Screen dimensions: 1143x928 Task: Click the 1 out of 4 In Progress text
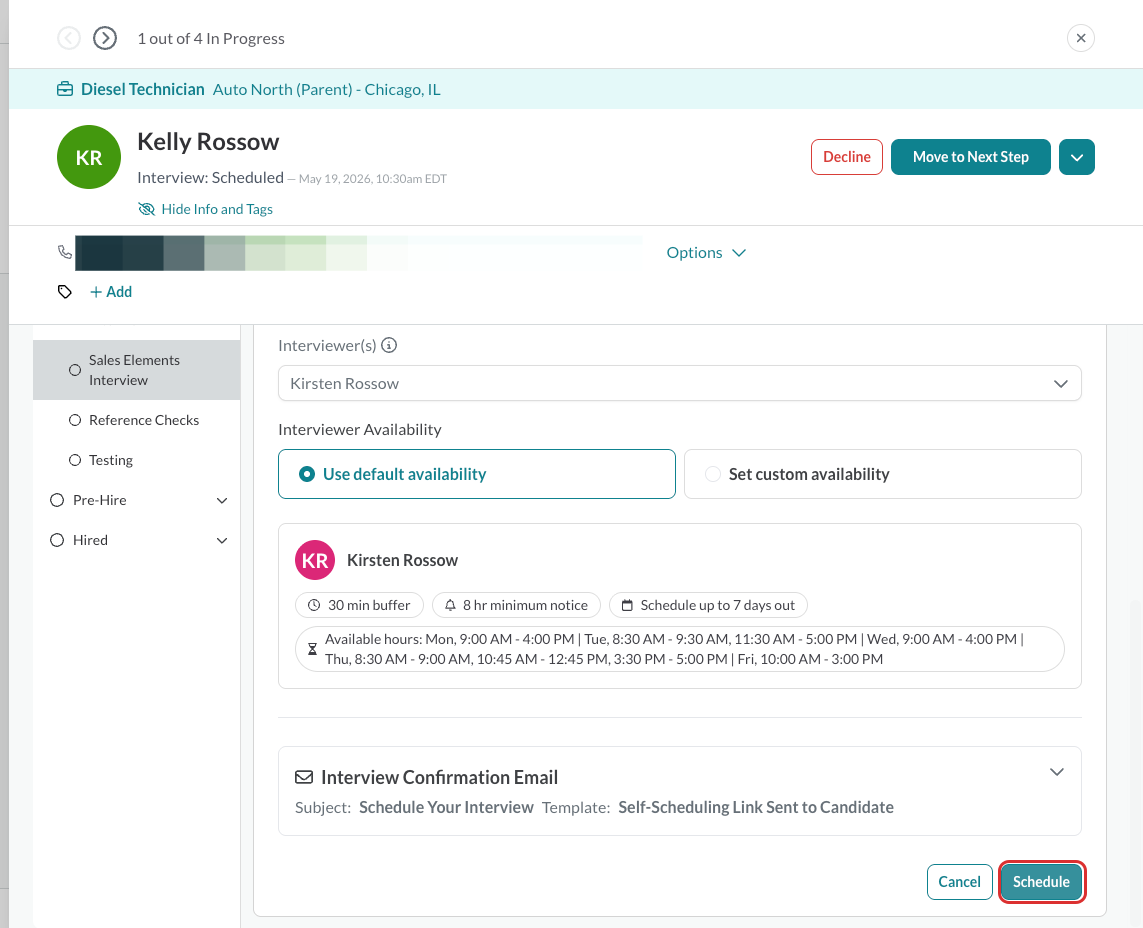click(211, 39)
